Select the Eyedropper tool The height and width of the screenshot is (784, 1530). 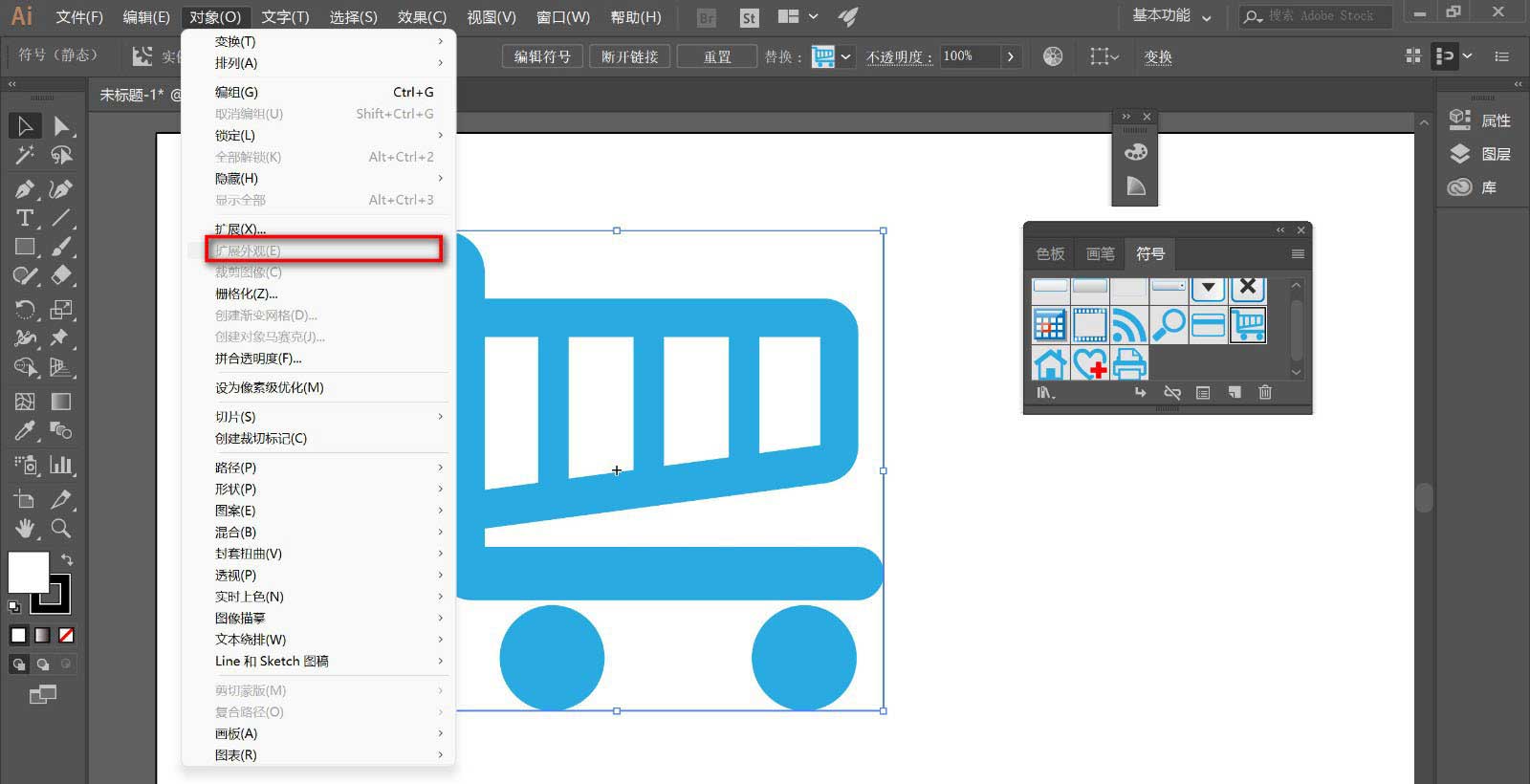[25, 431]
